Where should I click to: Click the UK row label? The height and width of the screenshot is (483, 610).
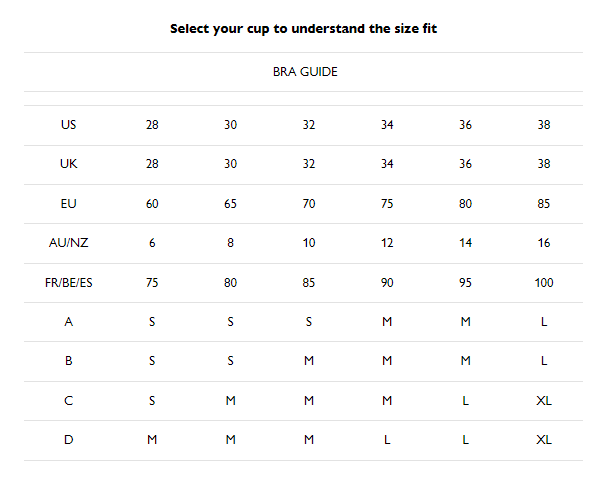pyautogui.click(x=68, y=164)
